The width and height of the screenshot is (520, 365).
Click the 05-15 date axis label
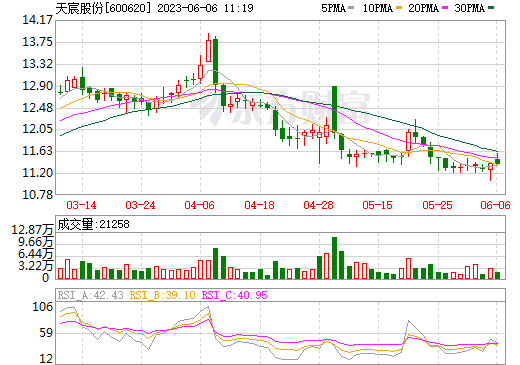(x=377, y=205)
